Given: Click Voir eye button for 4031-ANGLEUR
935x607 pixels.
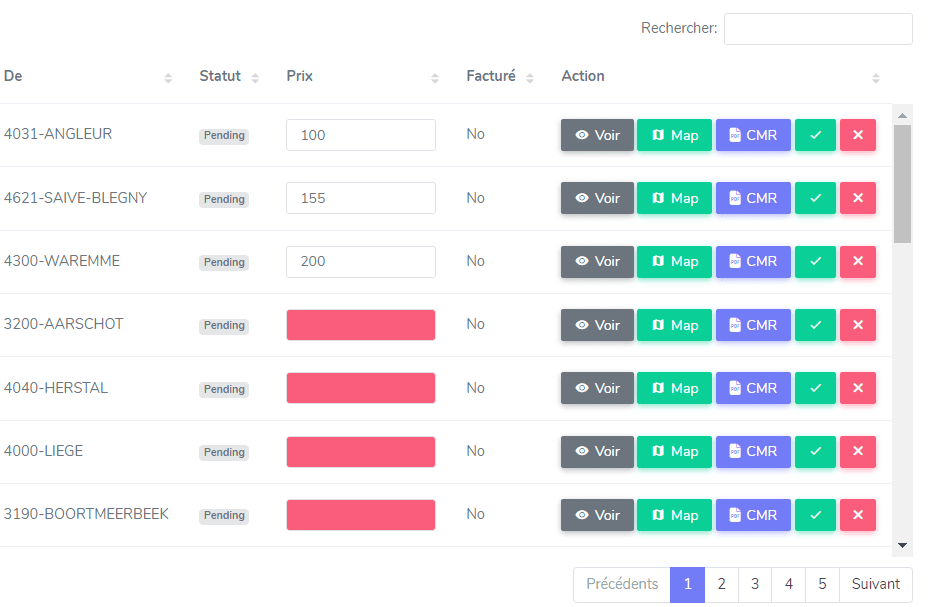Looking at the screenshot, I should click(x=597, y=135).
